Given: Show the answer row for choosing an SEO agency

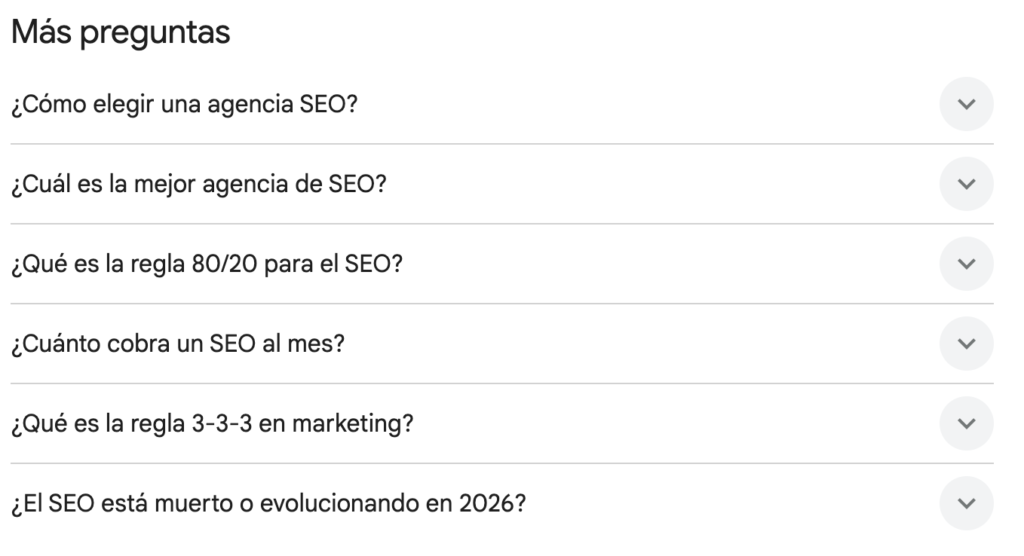Looking at the screenshot, I should point(600,105).
